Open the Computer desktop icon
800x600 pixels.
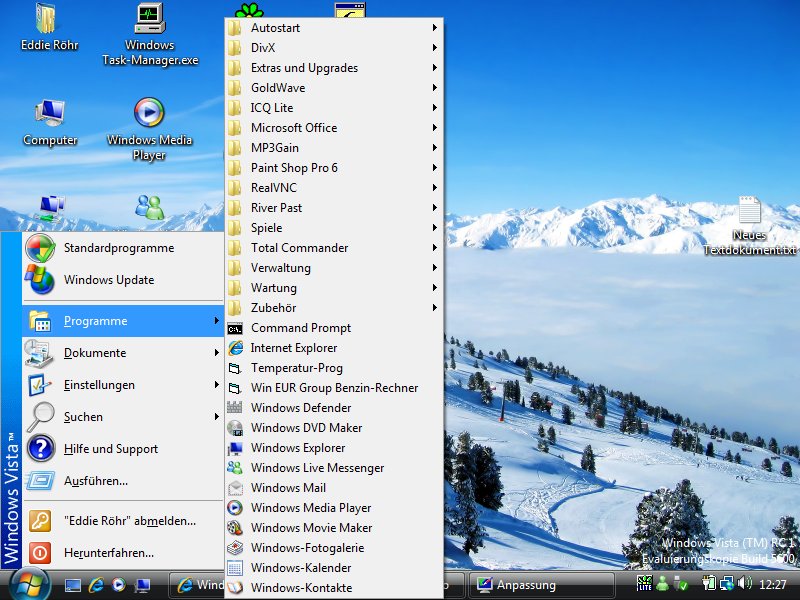tap(50, 119)
